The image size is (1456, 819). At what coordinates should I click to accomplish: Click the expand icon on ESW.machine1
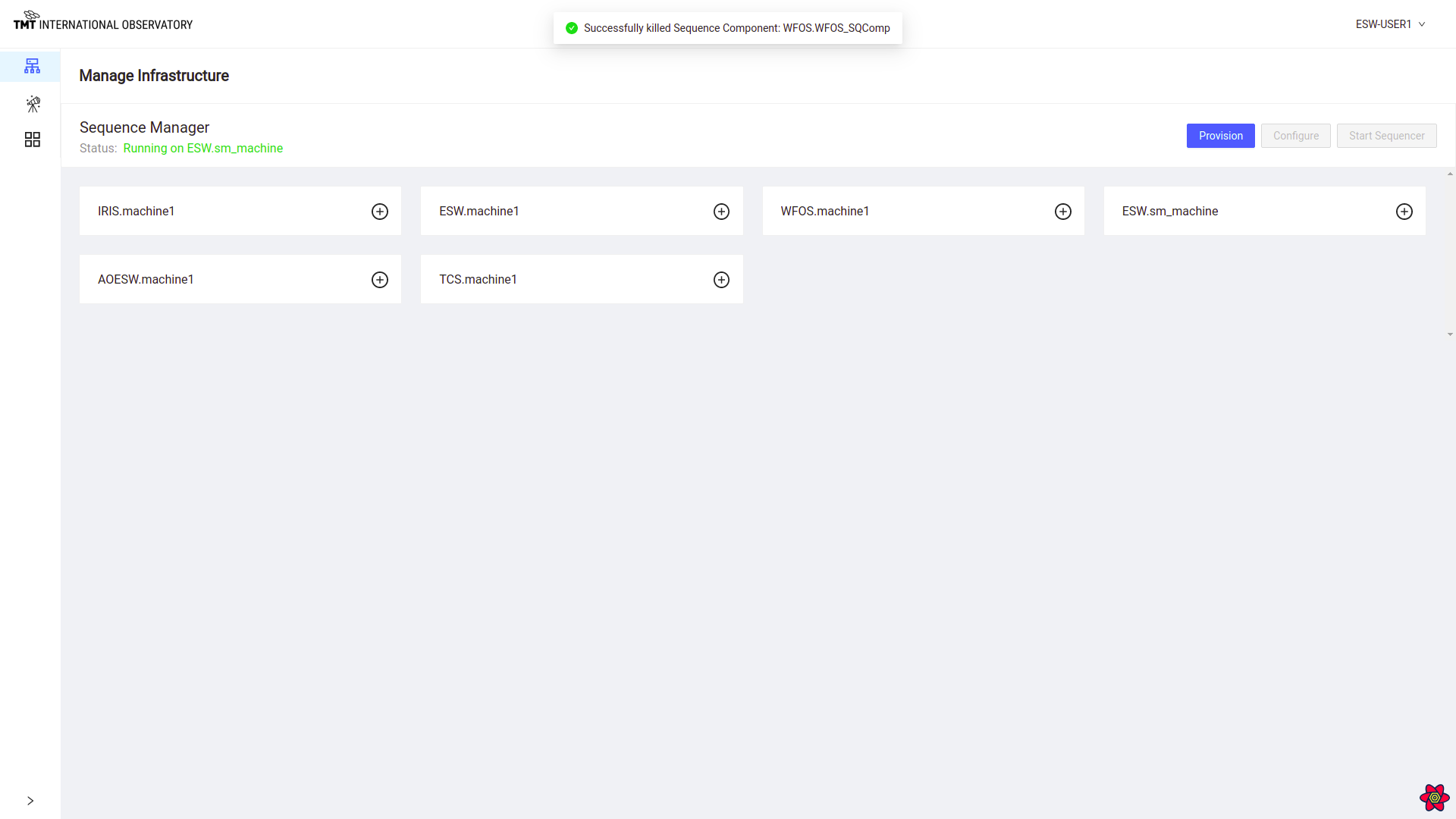pos(721,211)
